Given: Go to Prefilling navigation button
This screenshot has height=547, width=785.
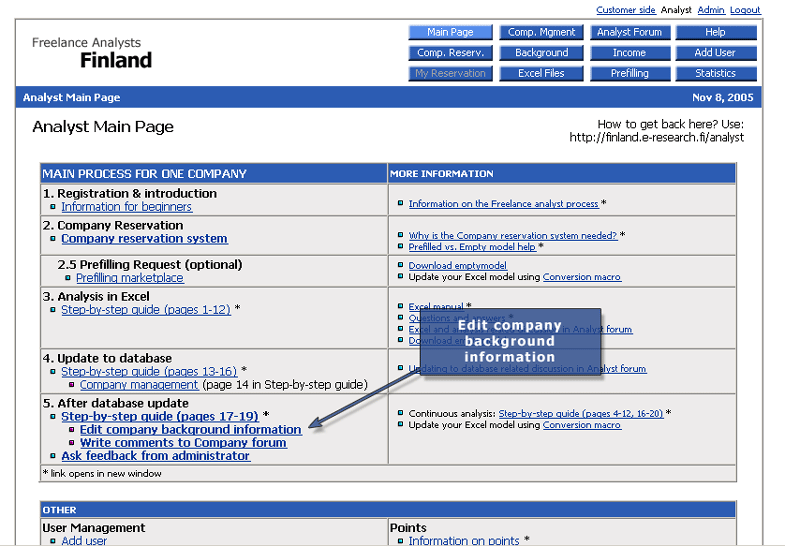Looking at the screenshot, I should (x=629, y=74).
